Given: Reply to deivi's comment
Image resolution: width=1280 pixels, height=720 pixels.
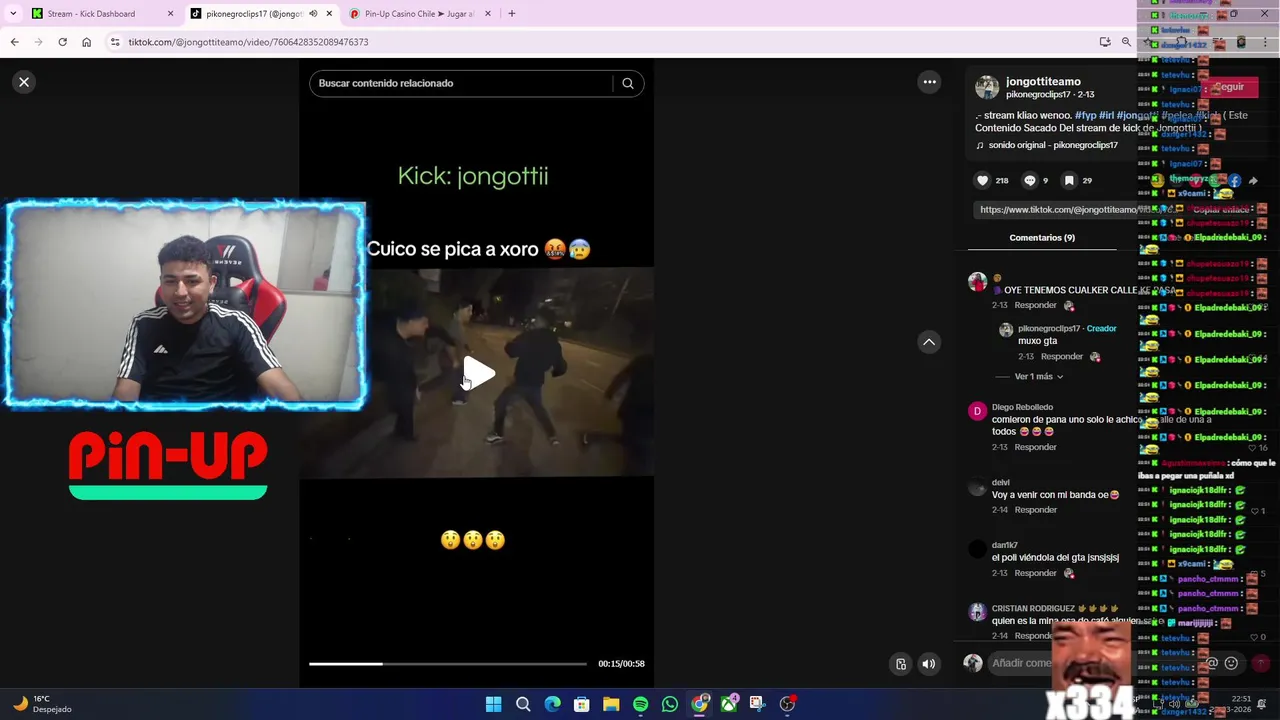Looking at the screenshot, I should (1035, 510).
